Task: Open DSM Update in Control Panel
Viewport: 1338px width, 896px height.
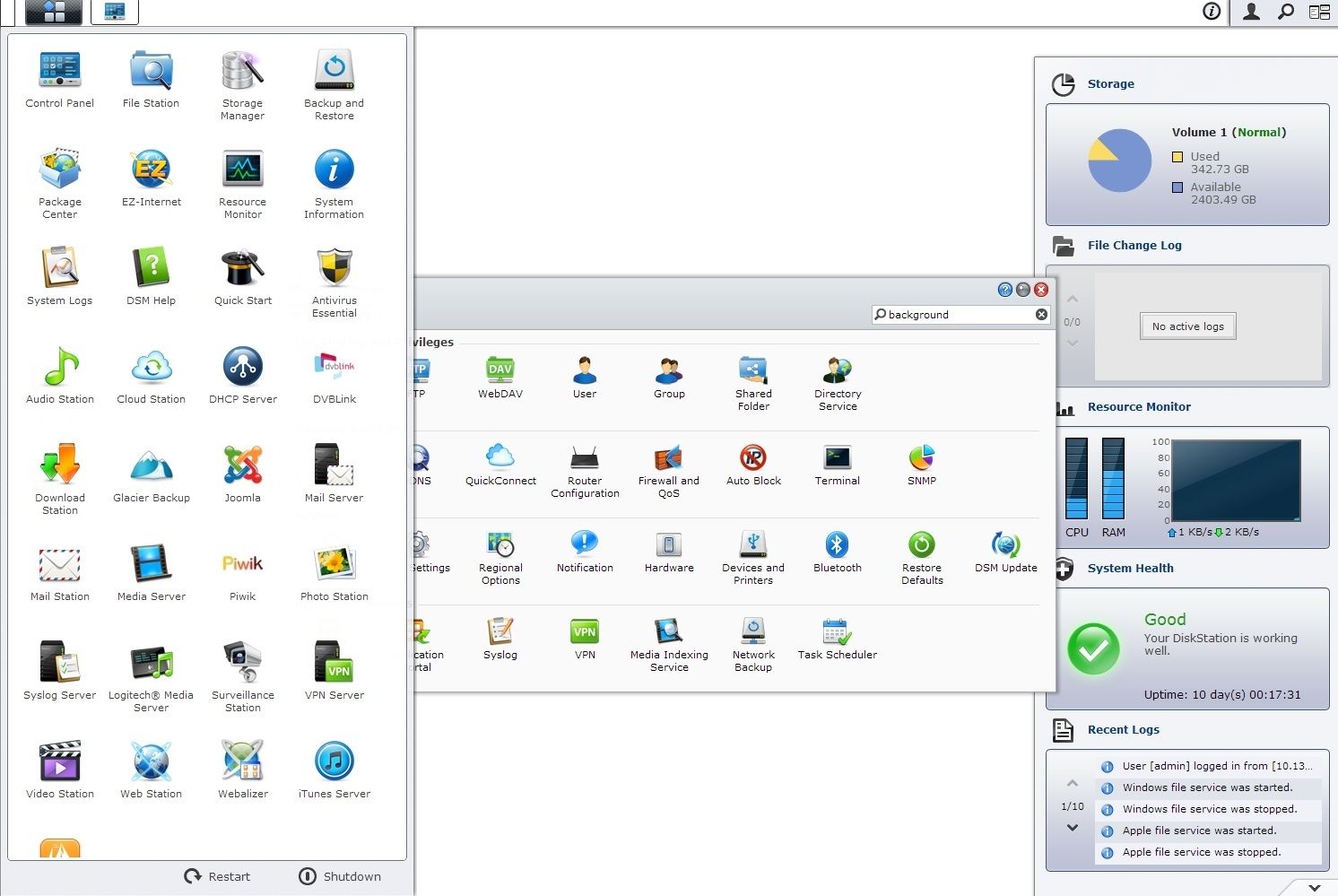Action: pos(1006,552)
